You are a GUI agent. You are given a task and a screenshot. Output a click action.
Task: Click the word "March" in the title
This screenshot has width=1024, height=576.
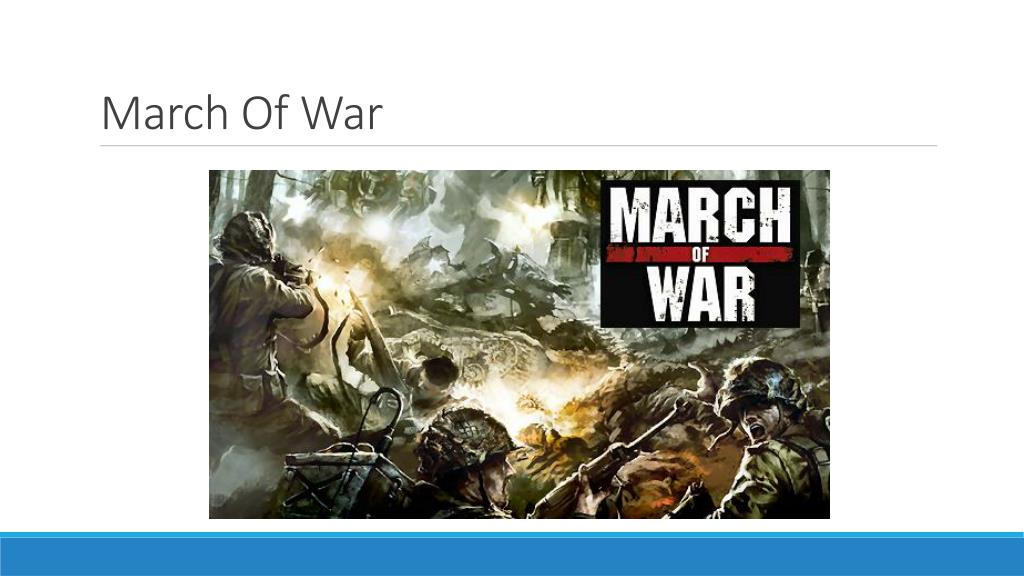[165, 113]
